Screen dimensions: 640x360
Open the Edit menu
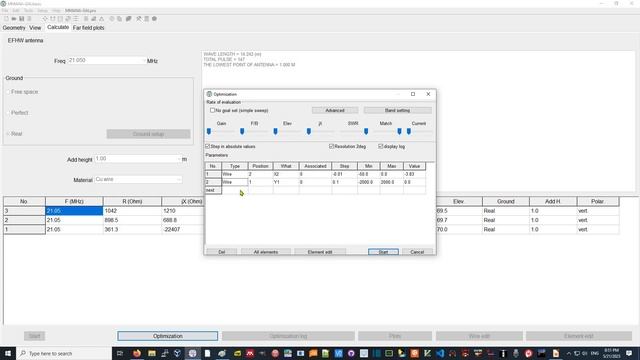(x=16, y=11)
